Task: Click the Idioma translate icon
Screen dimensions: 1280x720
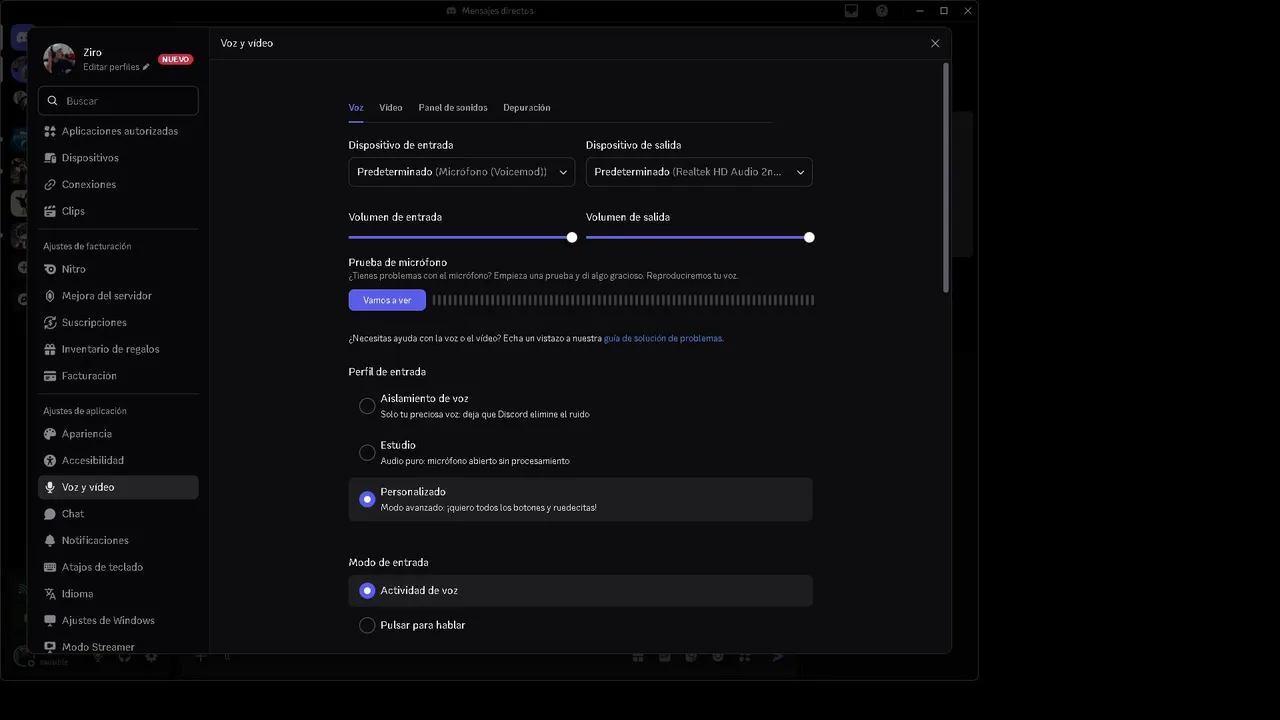Action: 51,594
